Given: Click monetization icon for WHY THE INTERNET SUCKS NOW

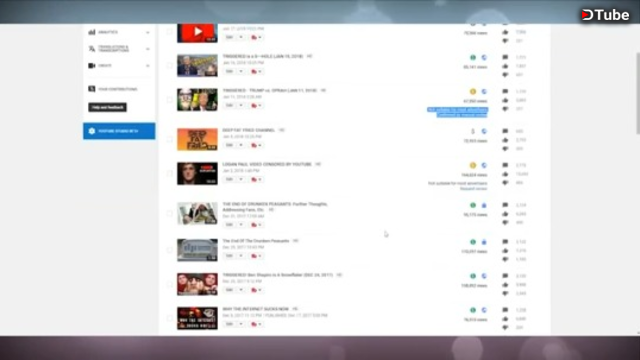Looking at the screenshot, I should (473, 310).
